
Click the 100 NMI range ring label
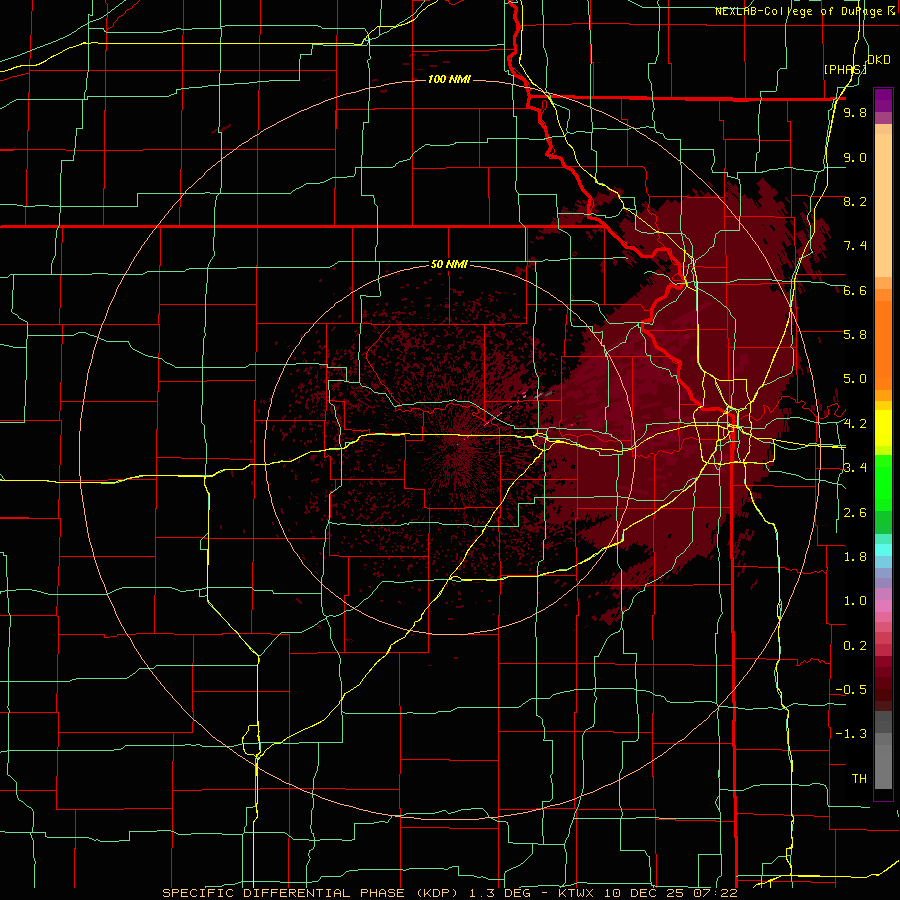coord(449,79)
